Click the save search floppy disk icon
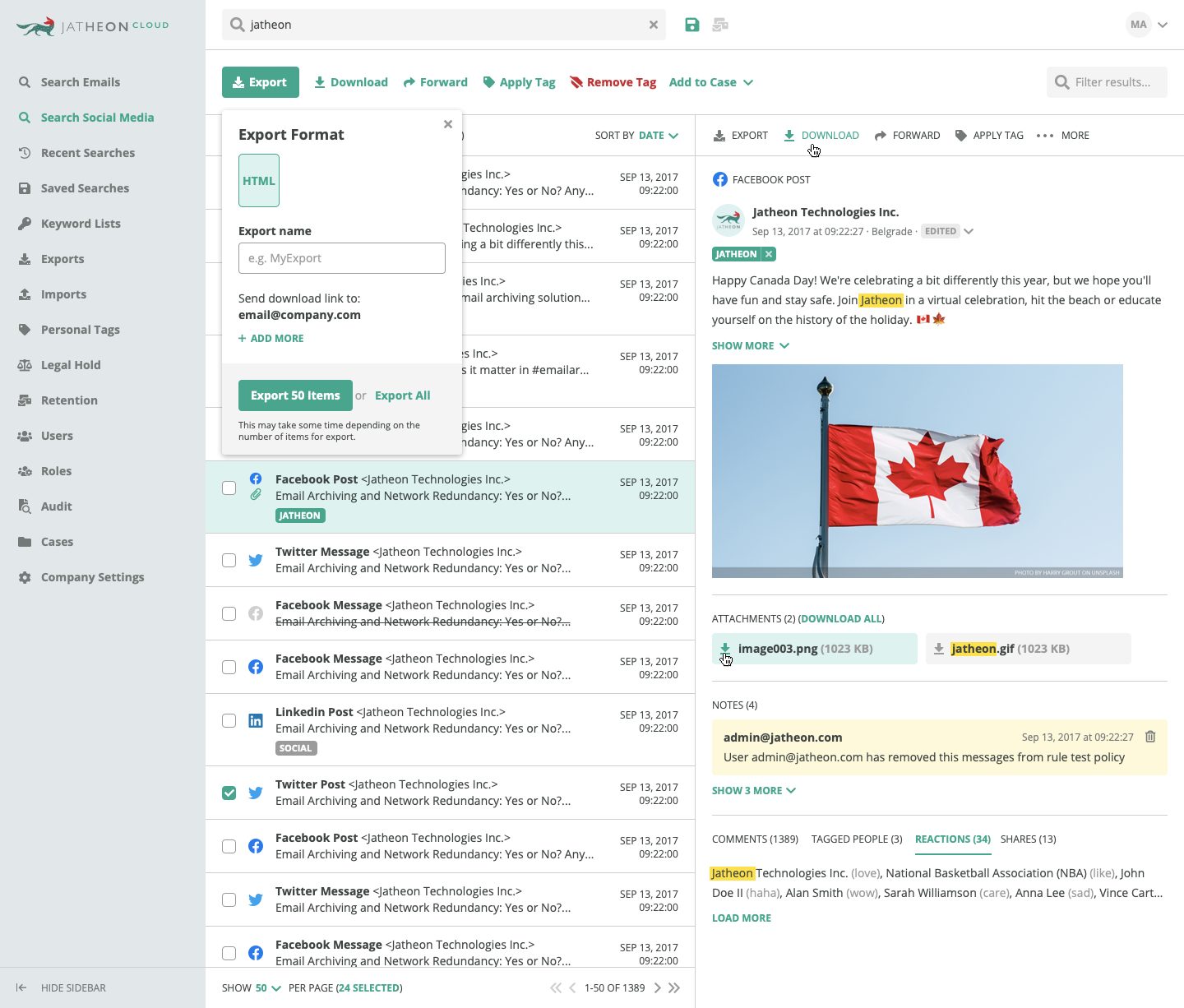The image size is (1184, 1008). 692,25
